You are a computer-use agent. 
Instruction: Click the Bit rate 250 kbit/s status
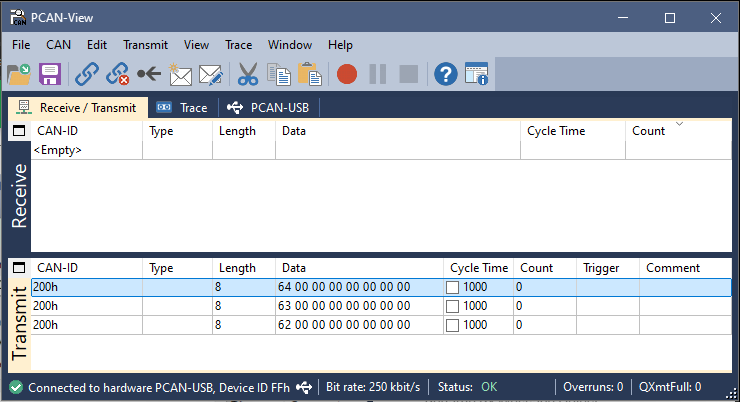pyautogui.click(x=373, y=387)
